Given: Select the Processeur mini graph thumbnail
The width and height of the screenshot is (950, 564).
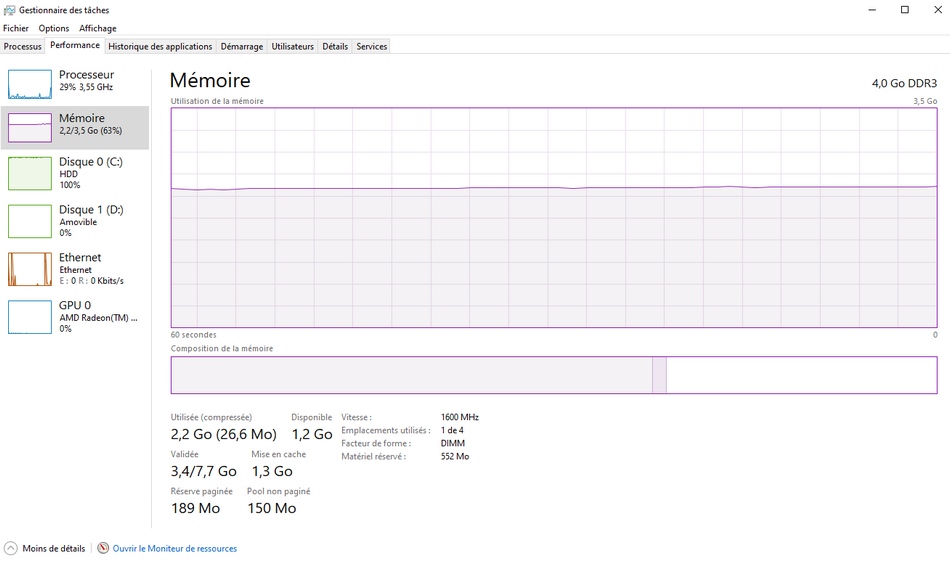Looking at the screenshot, I should 29,84.
